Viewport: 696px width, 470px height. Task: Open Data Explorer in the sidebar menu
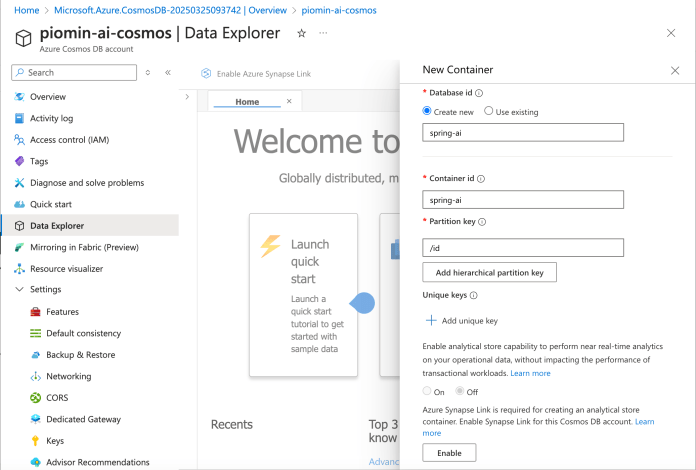point(57,226)
